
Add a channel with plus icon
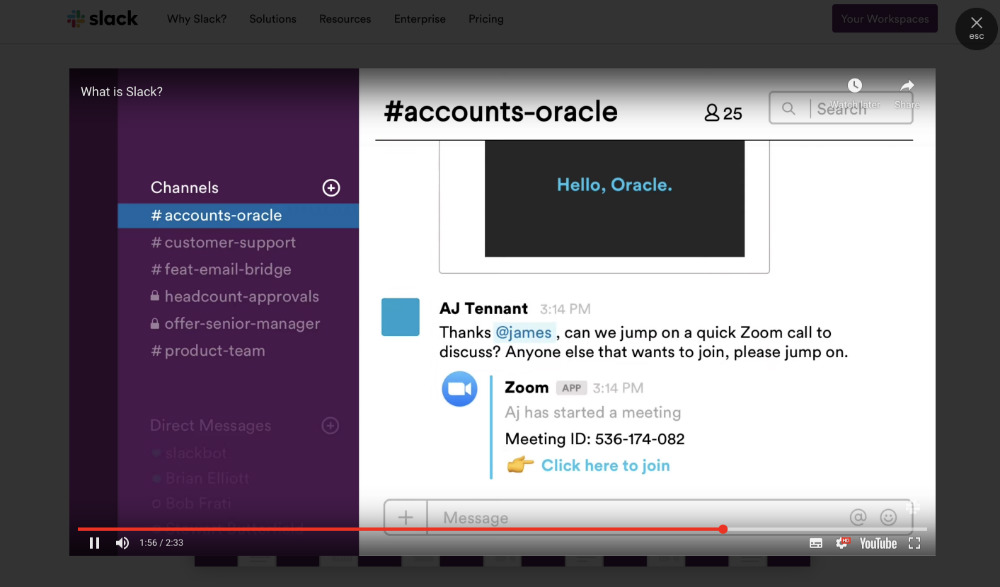(x=331, y=188)
